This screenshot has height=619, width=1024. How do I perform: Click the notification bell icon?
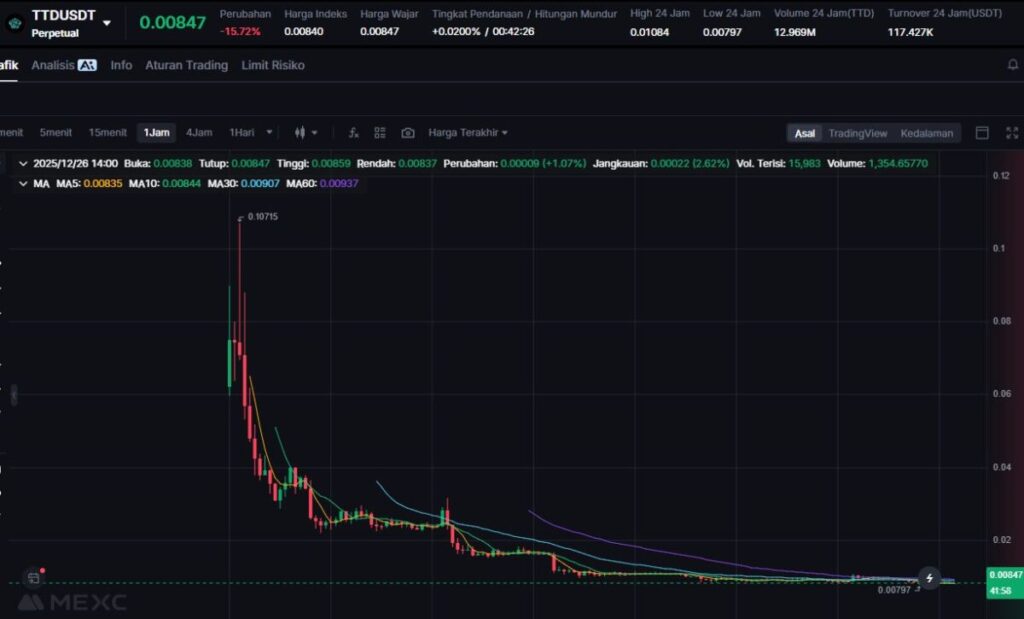point(1012,65)
